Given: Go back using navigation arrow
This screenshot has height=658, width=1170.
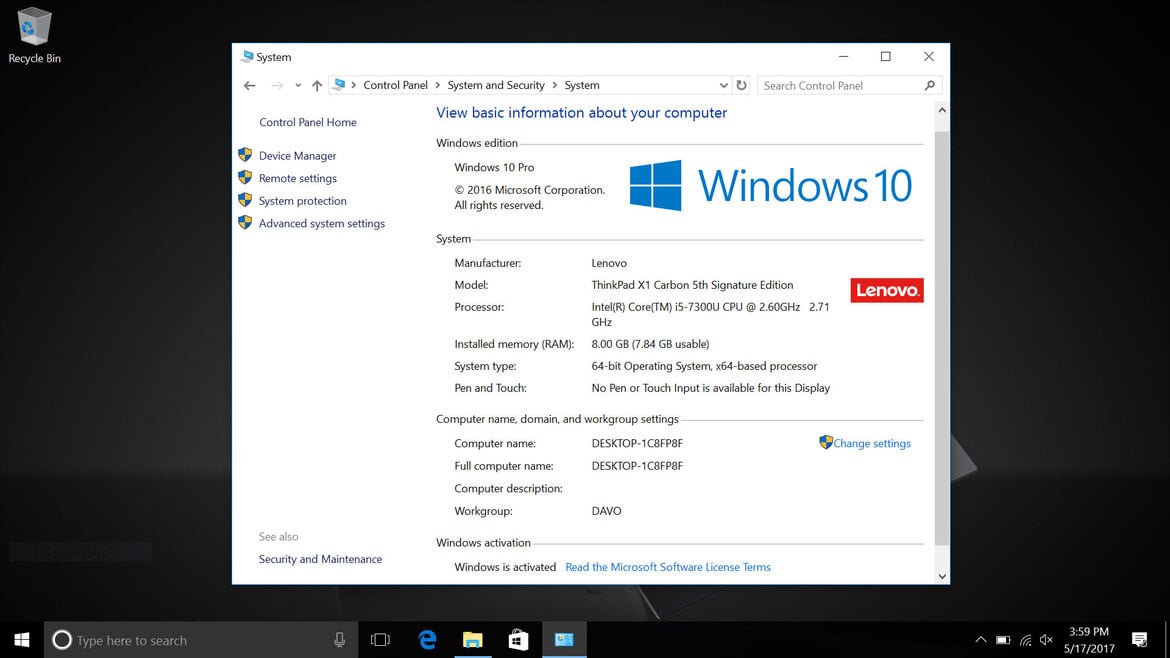Looking at the screenshot, I should 249,86.
